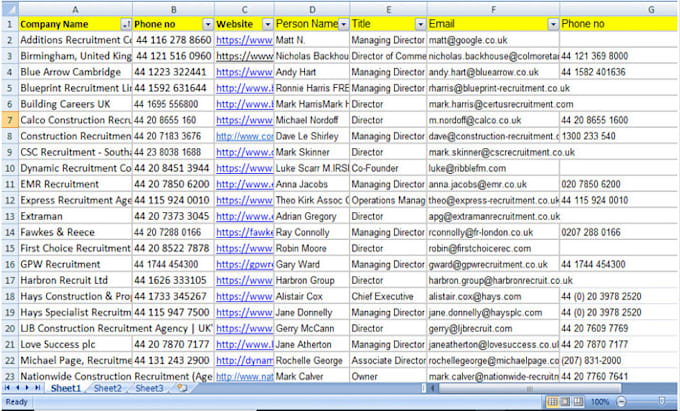Select column D header
680x411 pixels.
click(312, 9)
